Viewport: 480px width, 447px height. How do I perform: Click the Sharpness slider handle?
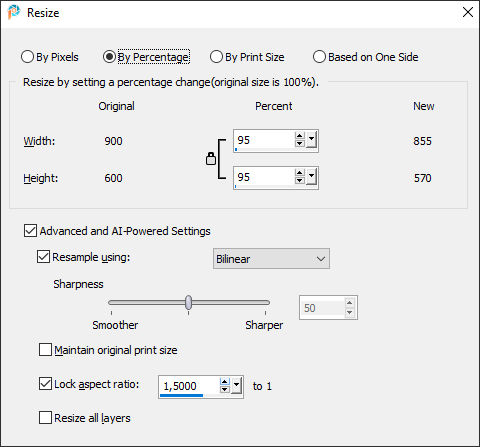coord(189,302)
